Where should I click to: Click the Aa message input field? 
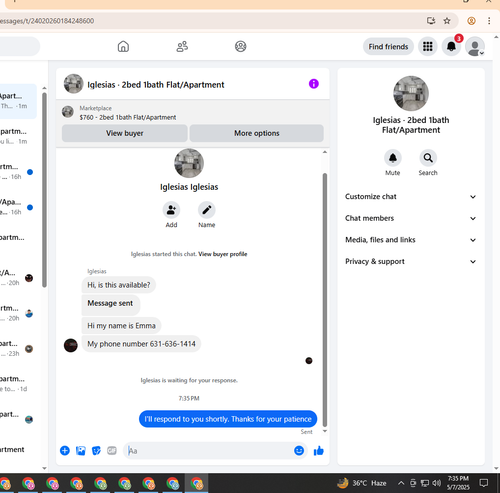209,451
